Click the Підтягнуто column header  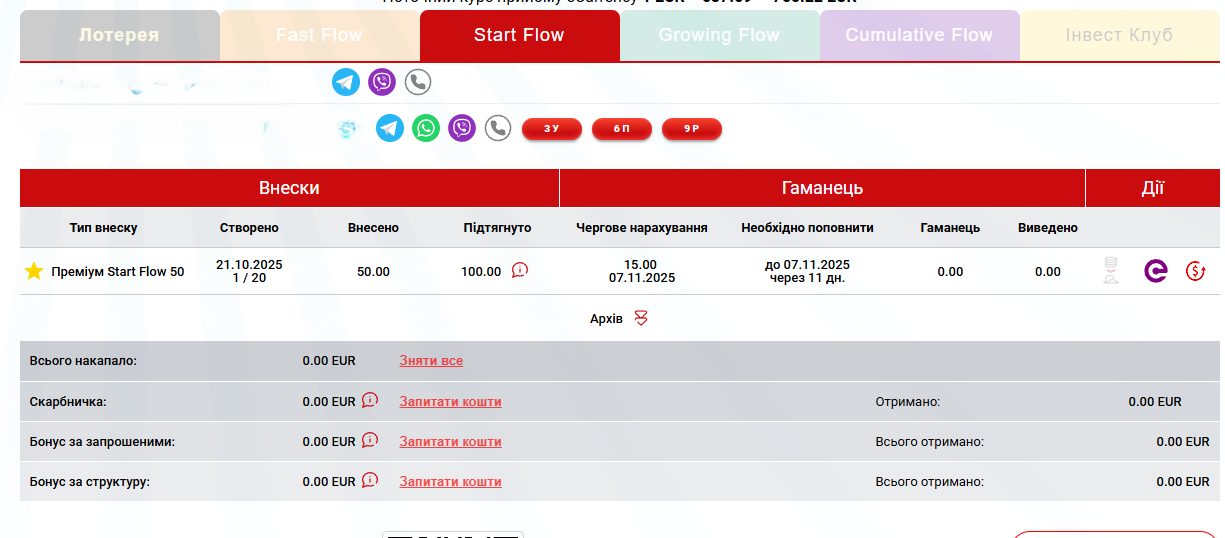click(497, 228)
